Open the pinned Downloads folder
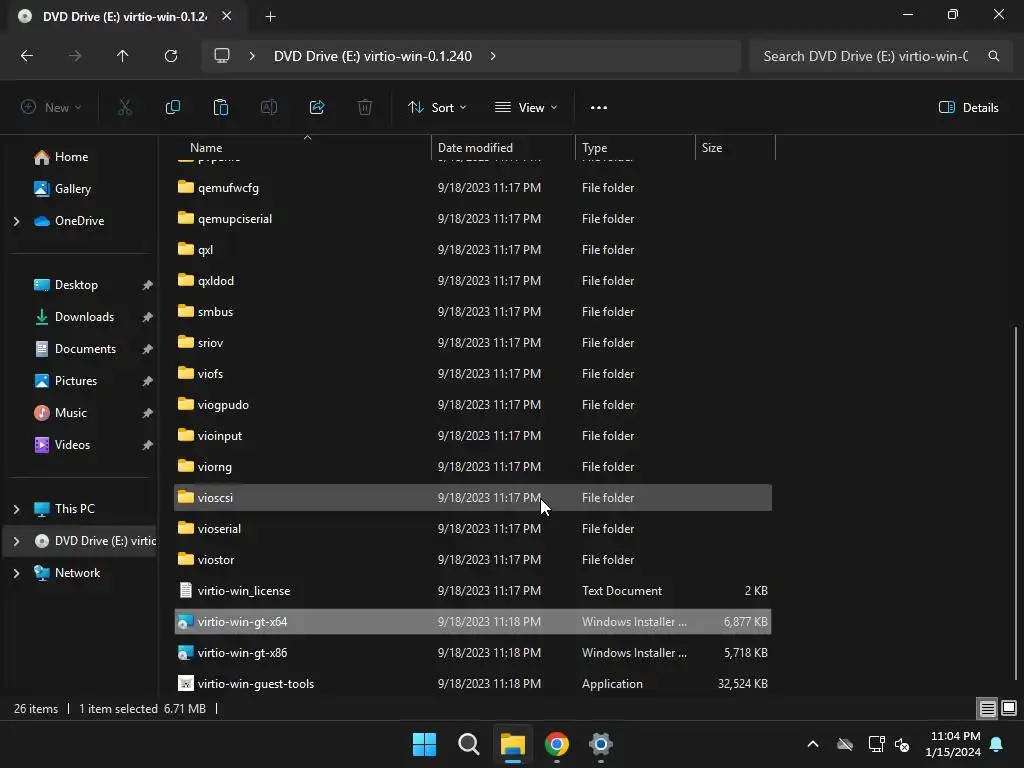This screenshot has height=768, width=1024. [x=82, y=317]
